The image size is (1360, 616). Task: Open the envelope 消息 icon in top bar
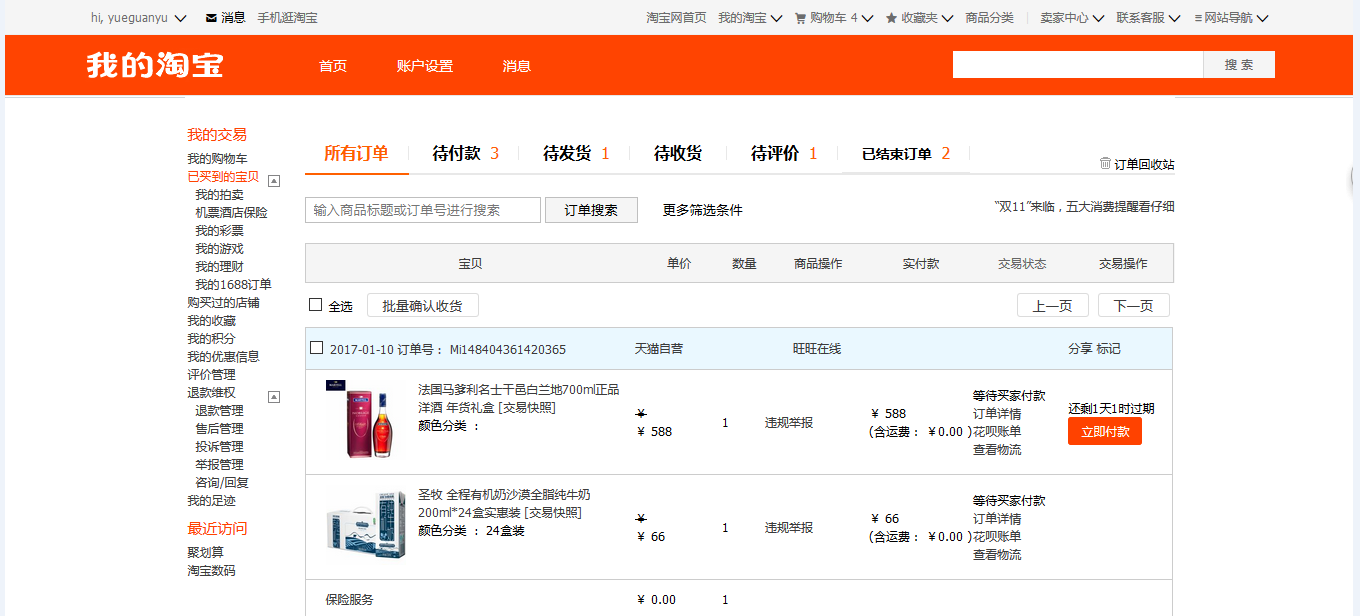211,18
